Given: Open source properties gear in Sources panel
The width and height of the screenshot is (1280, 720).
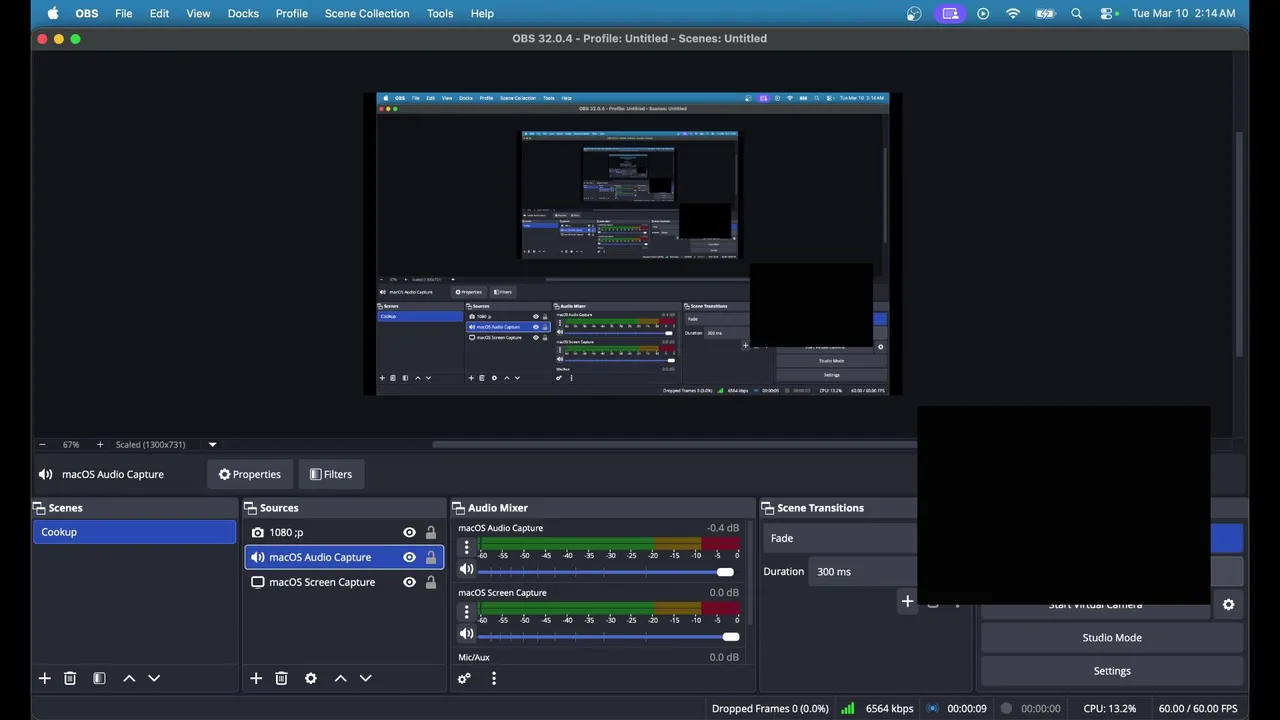Looking at the screenshot, I should [311, 678].
